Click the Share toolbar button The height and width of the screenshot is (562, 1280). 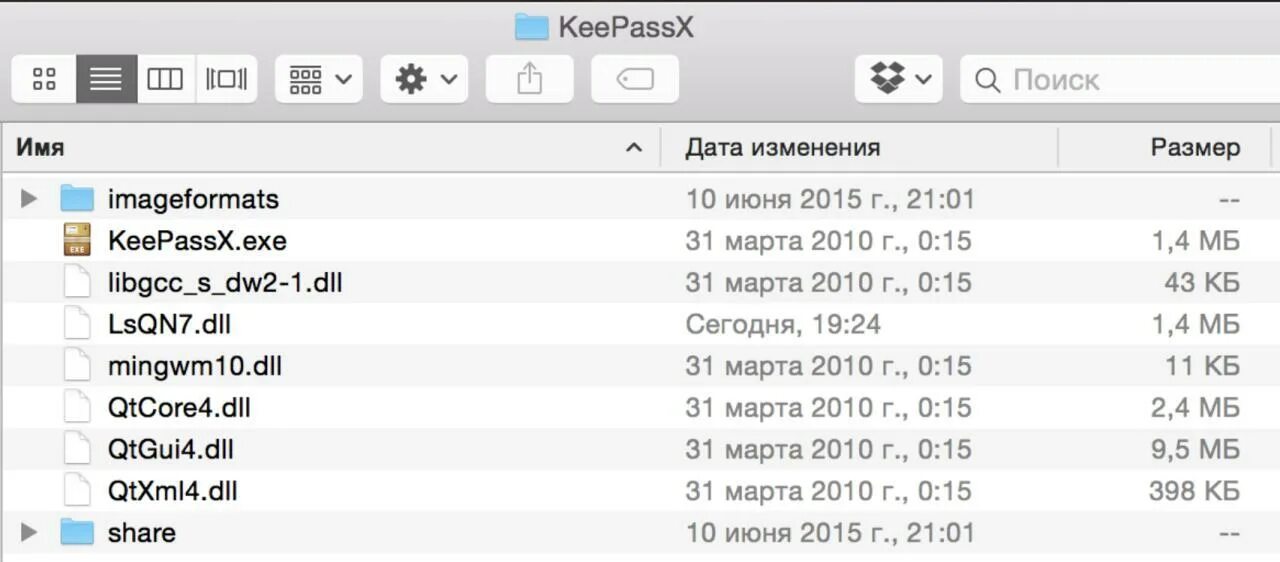529,79
